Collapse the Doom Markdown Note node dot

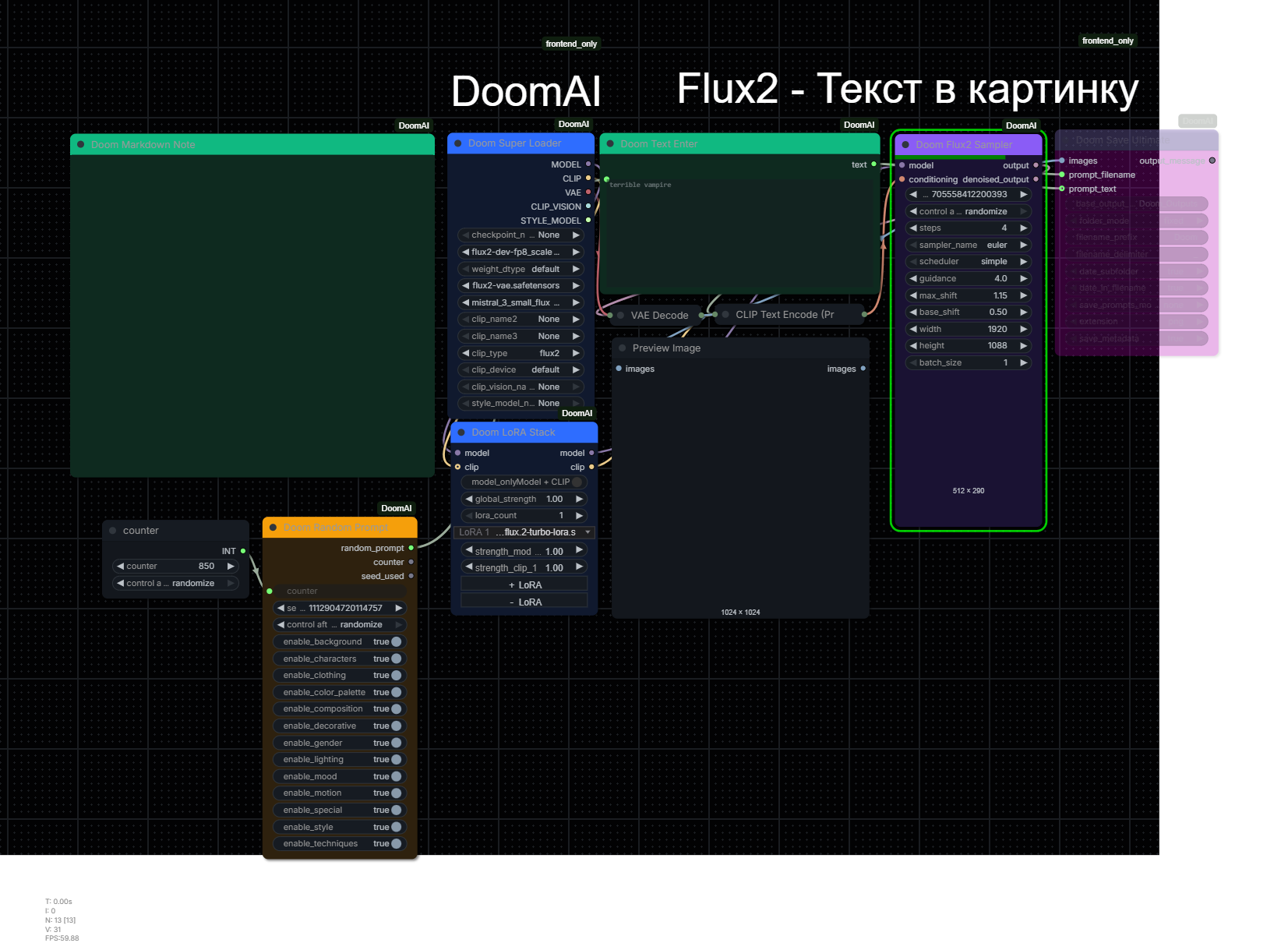(80, 145)
